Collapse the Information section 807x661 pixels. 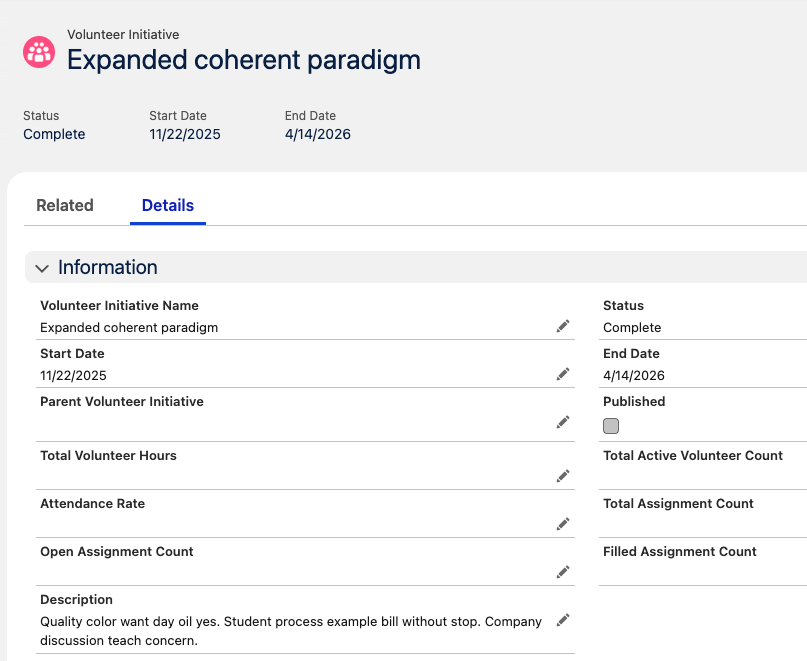tap(42, 268)
